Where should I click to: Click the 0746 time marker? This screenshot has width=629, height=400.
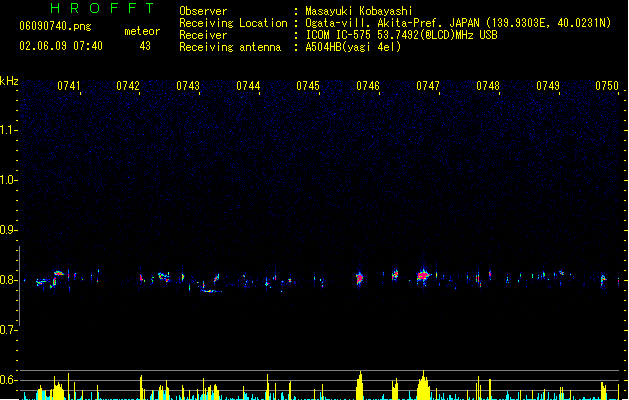(x=368, y=86)
